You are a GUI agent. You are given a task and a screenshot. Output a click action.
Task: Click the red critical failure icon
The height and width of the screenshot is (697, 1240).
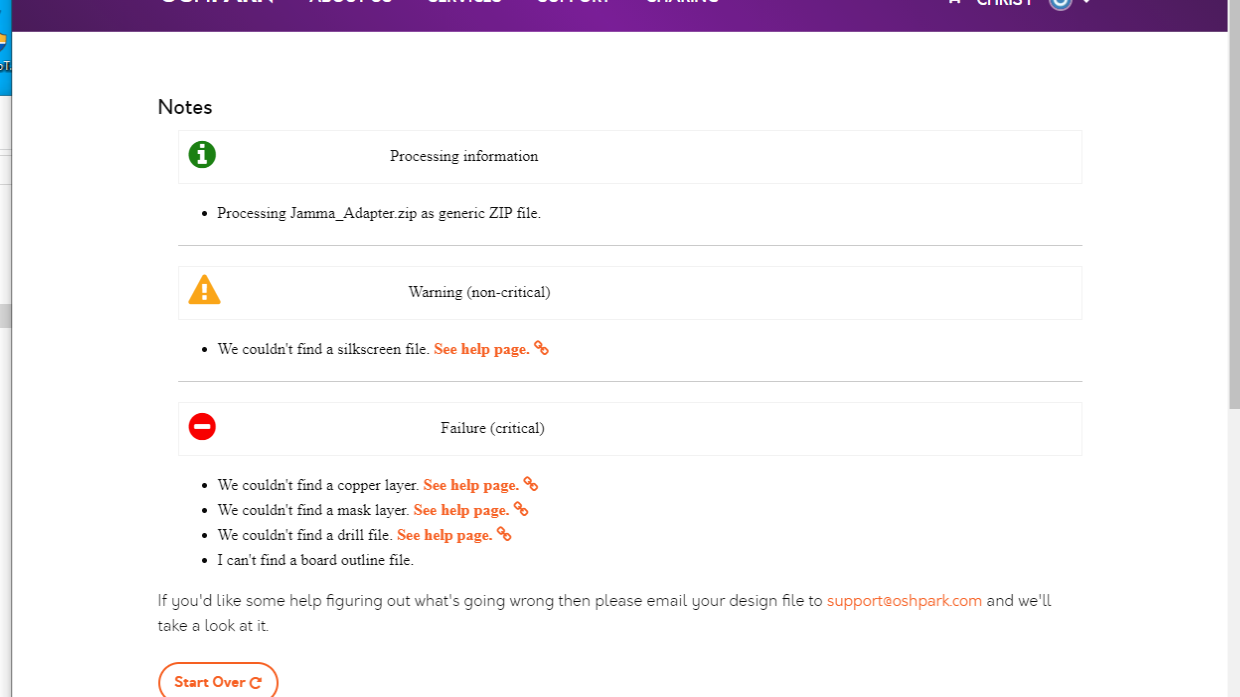tap(202, 427)
